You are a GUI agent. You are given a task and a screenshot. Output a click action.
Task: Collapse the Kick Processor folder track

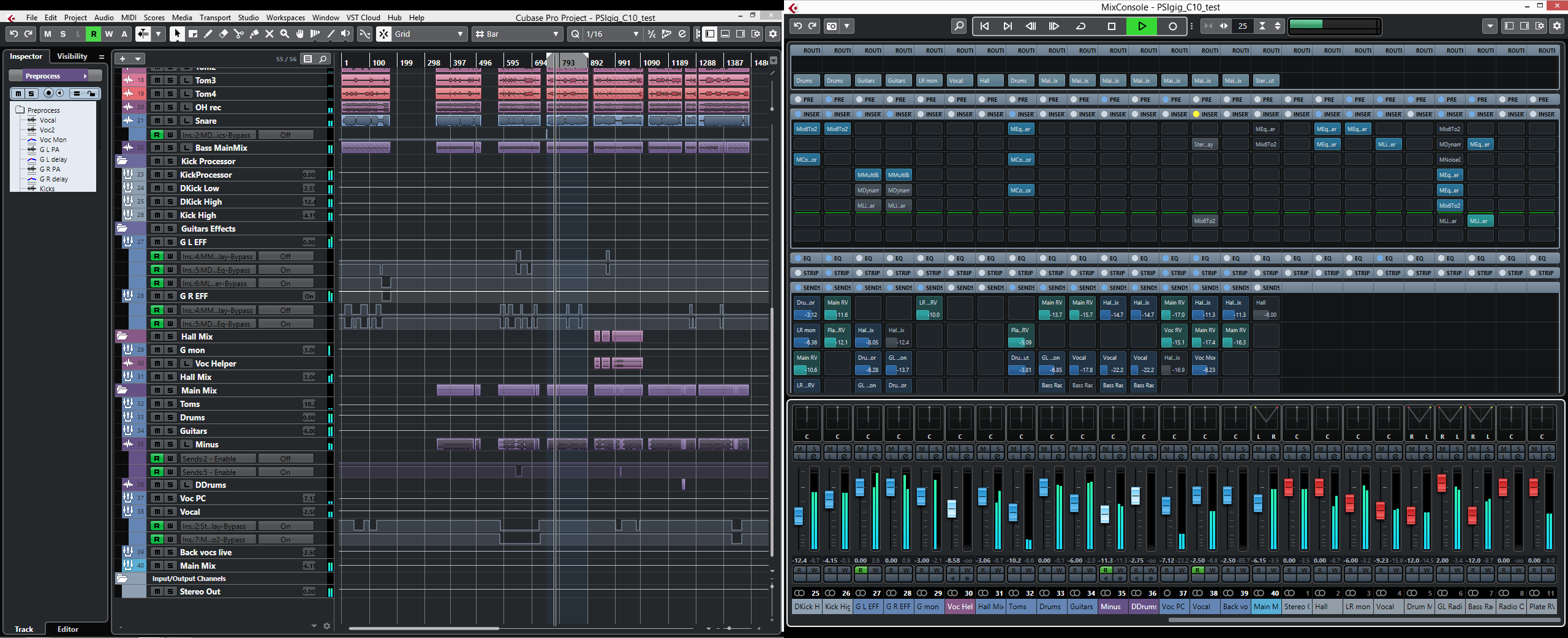(122, 161)
